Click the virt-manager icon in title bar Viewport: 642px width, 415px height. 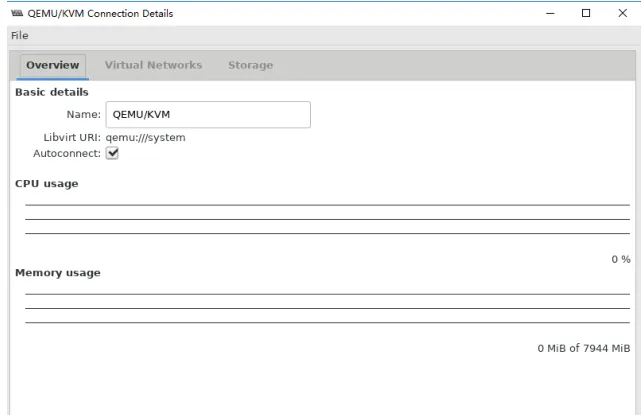click(17, 13)
